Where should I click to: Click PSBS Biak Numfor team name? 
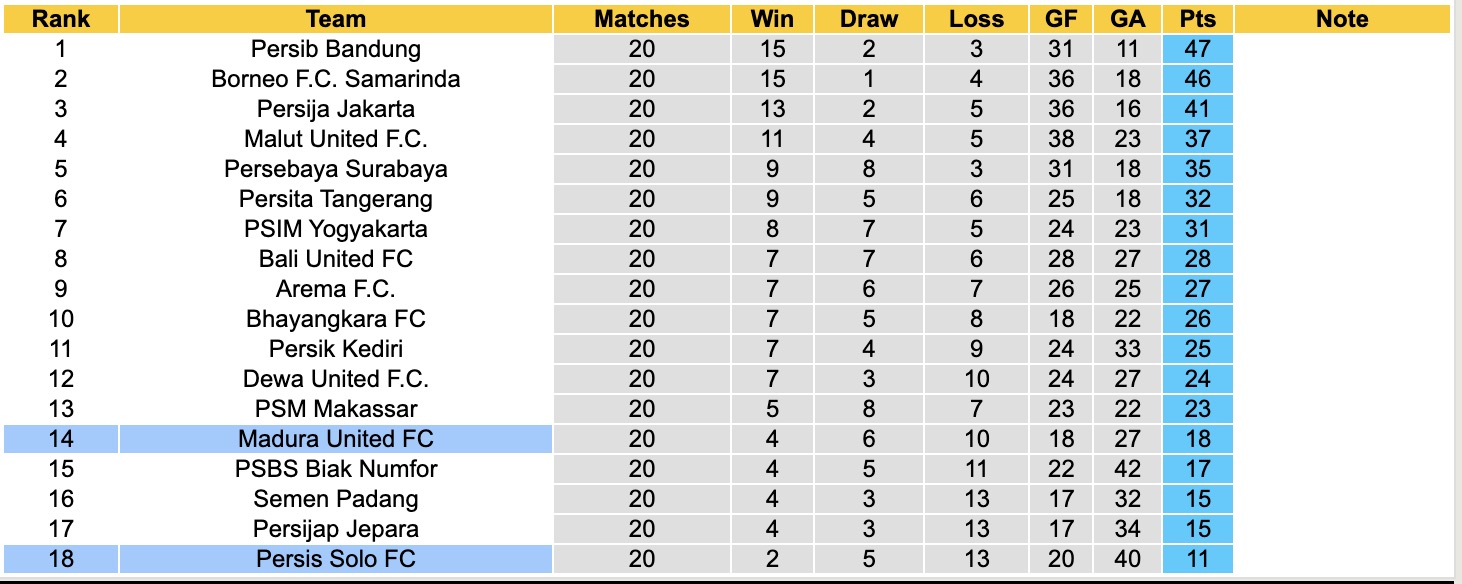336,469
